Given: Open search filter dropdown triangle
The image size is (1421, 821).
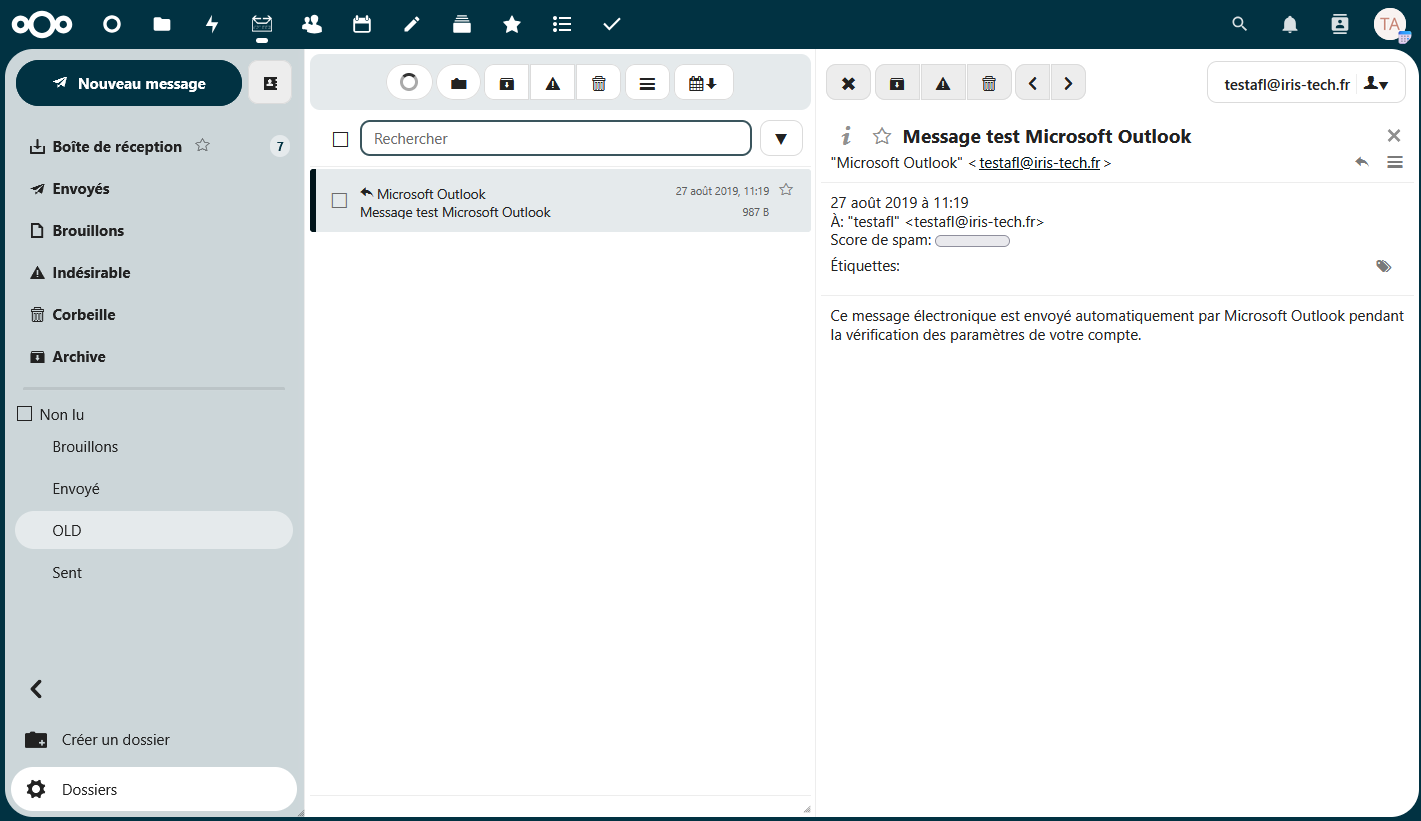Looking at the screenshot, I should [x=781, y=138].
